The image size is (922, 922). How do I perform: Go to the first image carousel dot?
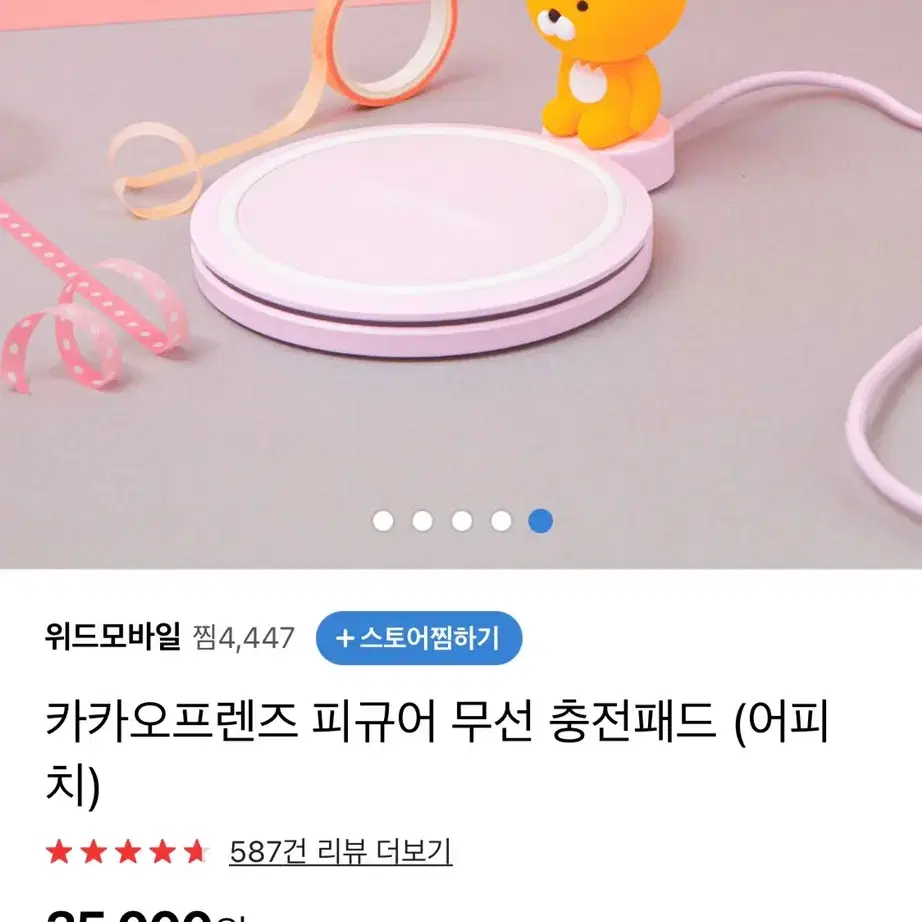(x=383, y=521)
